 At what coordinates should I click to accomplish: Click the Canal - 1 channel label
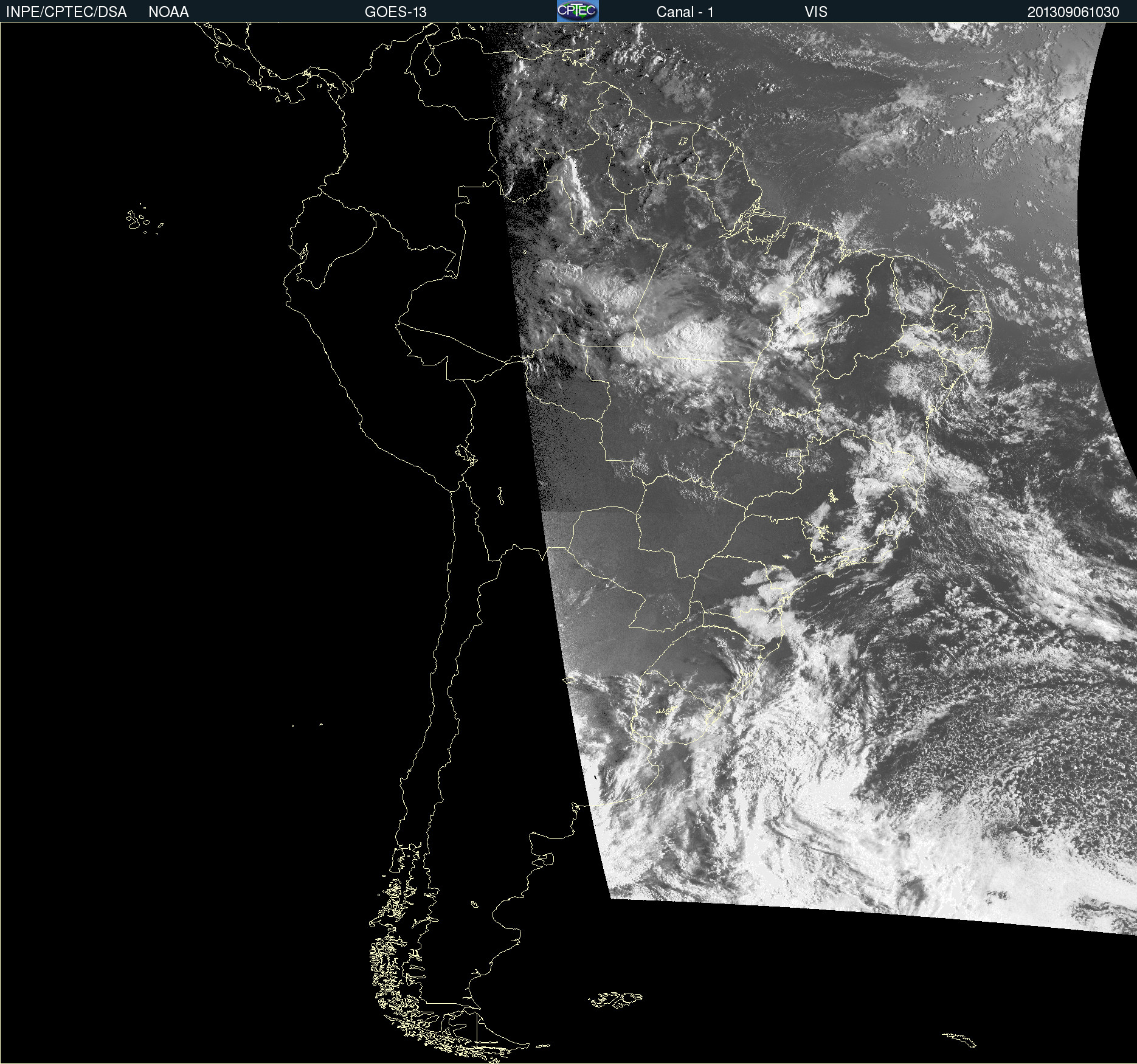coord(685,12)
